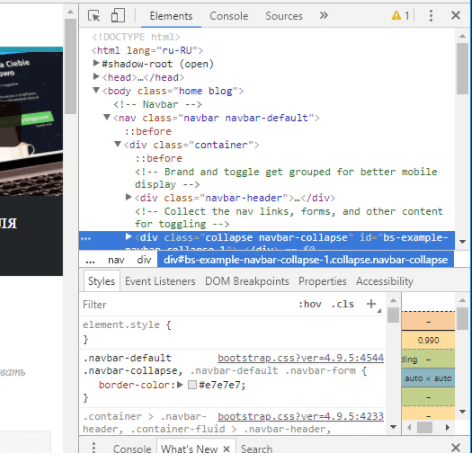This screenshot has height=456, width=472.
Task: Open the DevTools three-dot customize menu
Action: 431,15
